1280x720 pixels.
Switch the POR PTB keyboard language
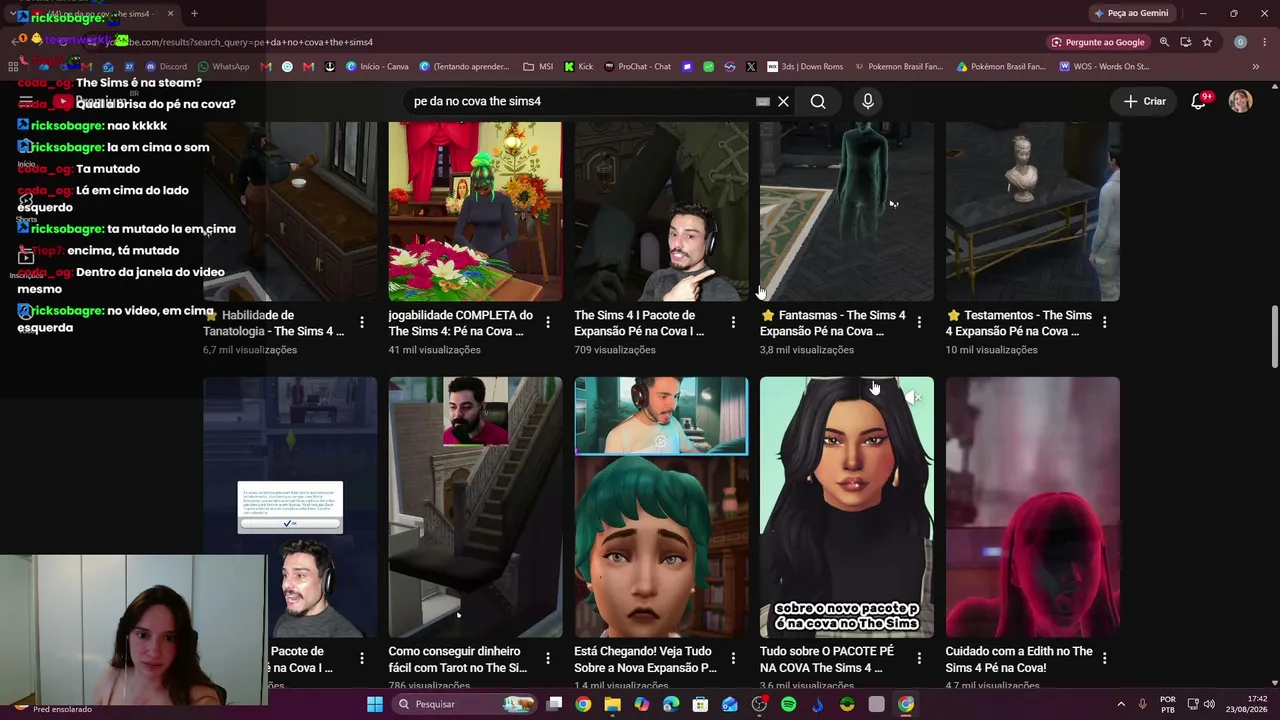tap(1167, 704)
